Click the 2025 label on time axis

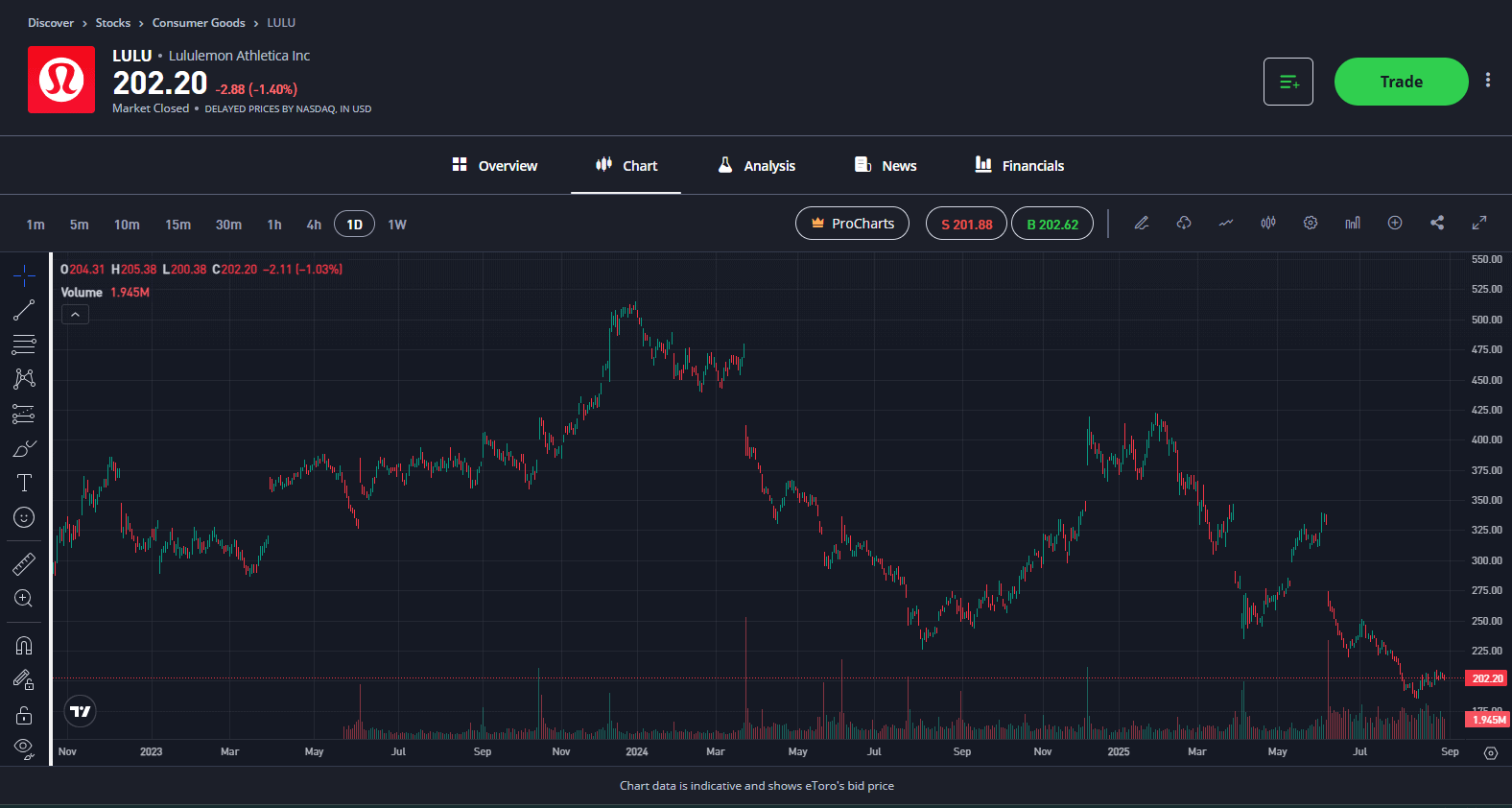coord(1119,751)
